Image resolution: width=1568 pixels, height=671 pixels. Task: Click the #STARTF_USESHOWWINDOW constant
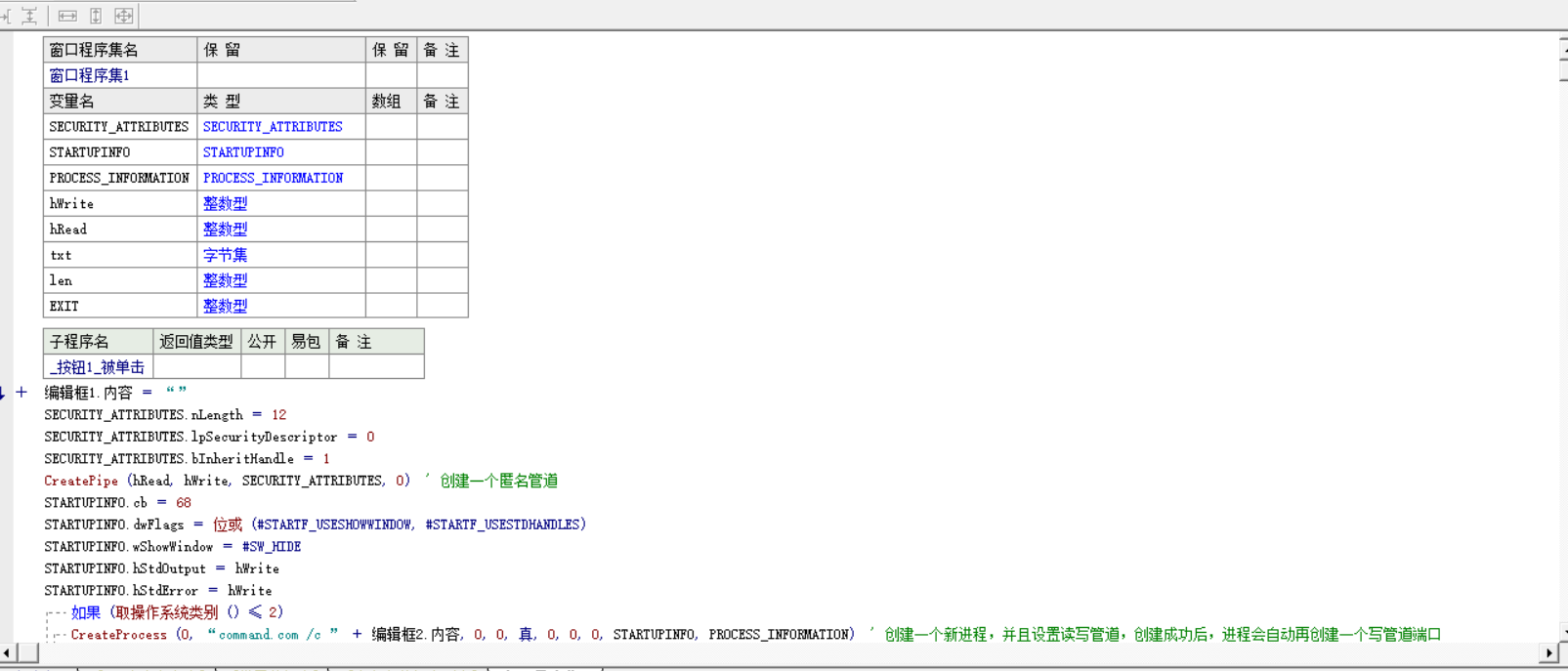(x=333, y=524)
